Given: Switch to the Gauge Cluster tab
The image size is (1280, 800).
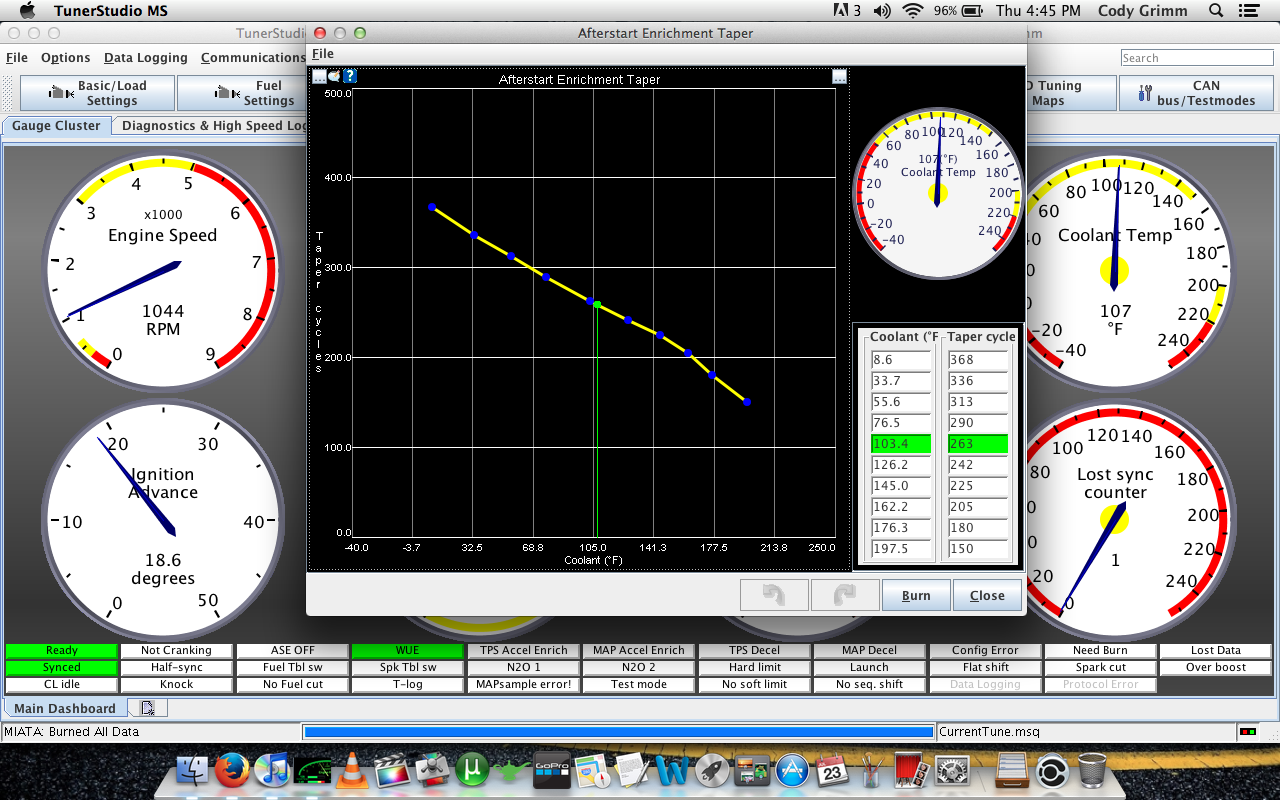Looking at the screenshot, I should coord(57,126).
